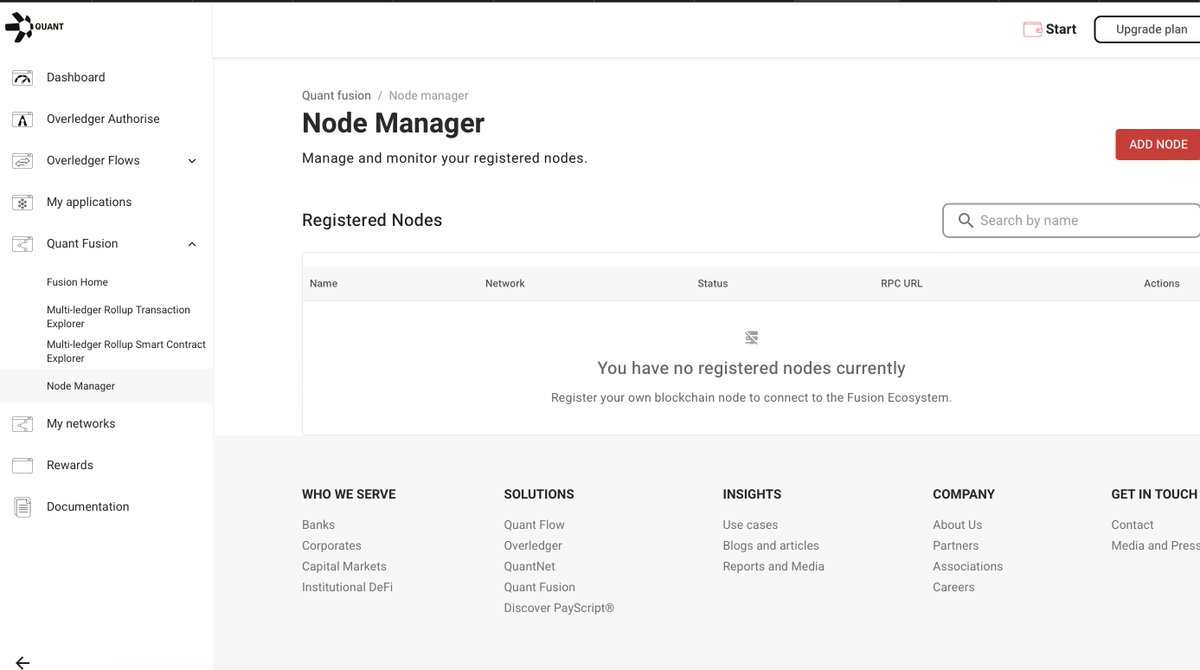
Task: Click Node manager breadcrumb
Action: (x=428, y=96)
